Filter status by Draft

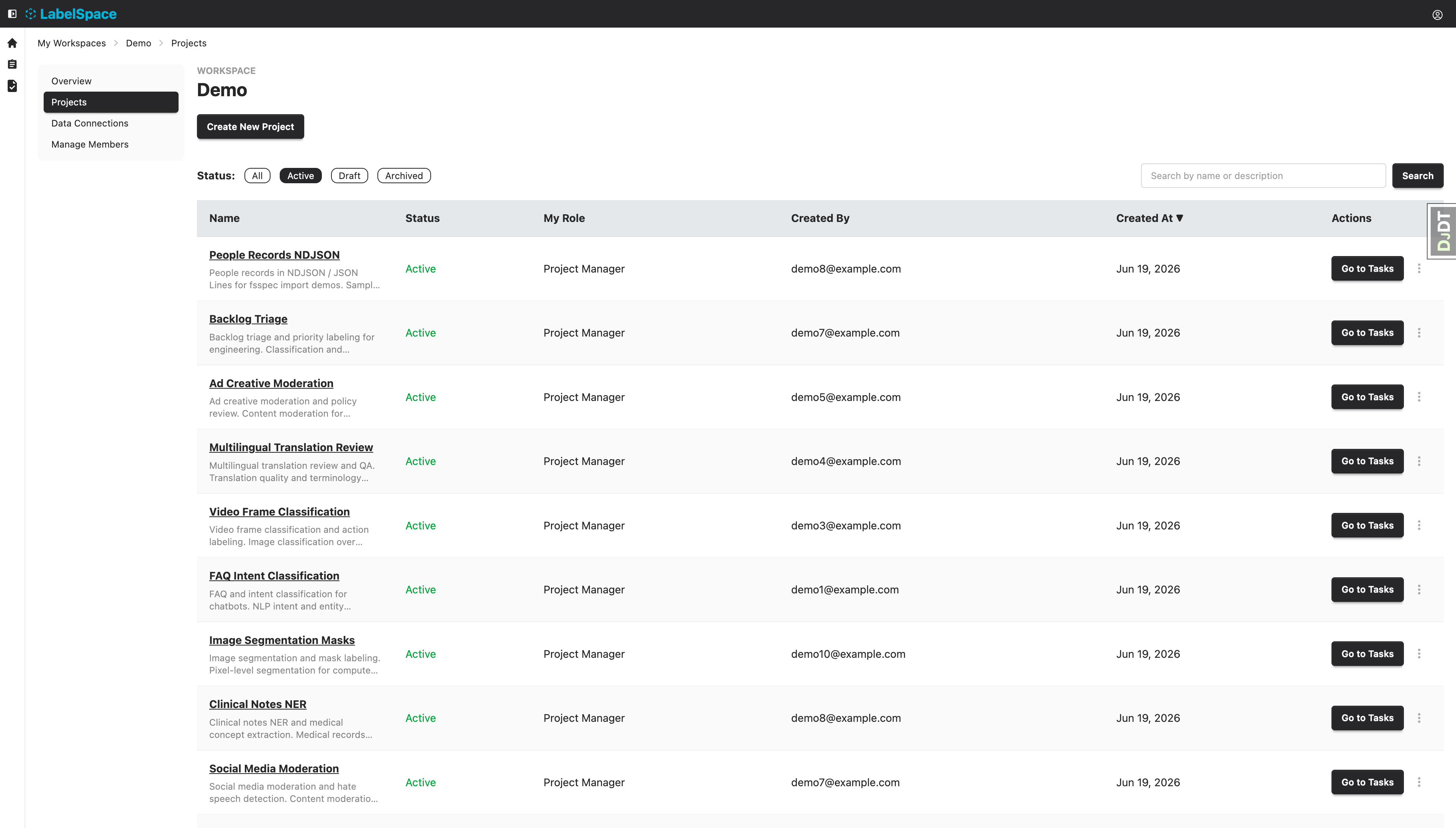(x=349, y=176)
